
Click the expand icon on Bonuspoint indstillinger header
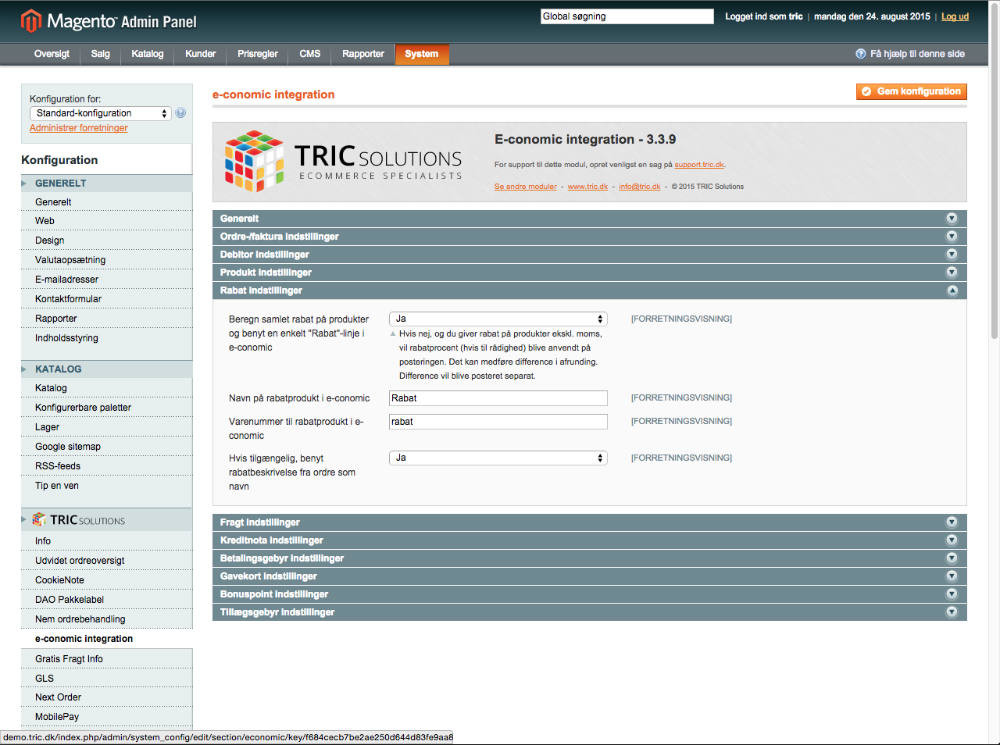[x=951, y=593]
